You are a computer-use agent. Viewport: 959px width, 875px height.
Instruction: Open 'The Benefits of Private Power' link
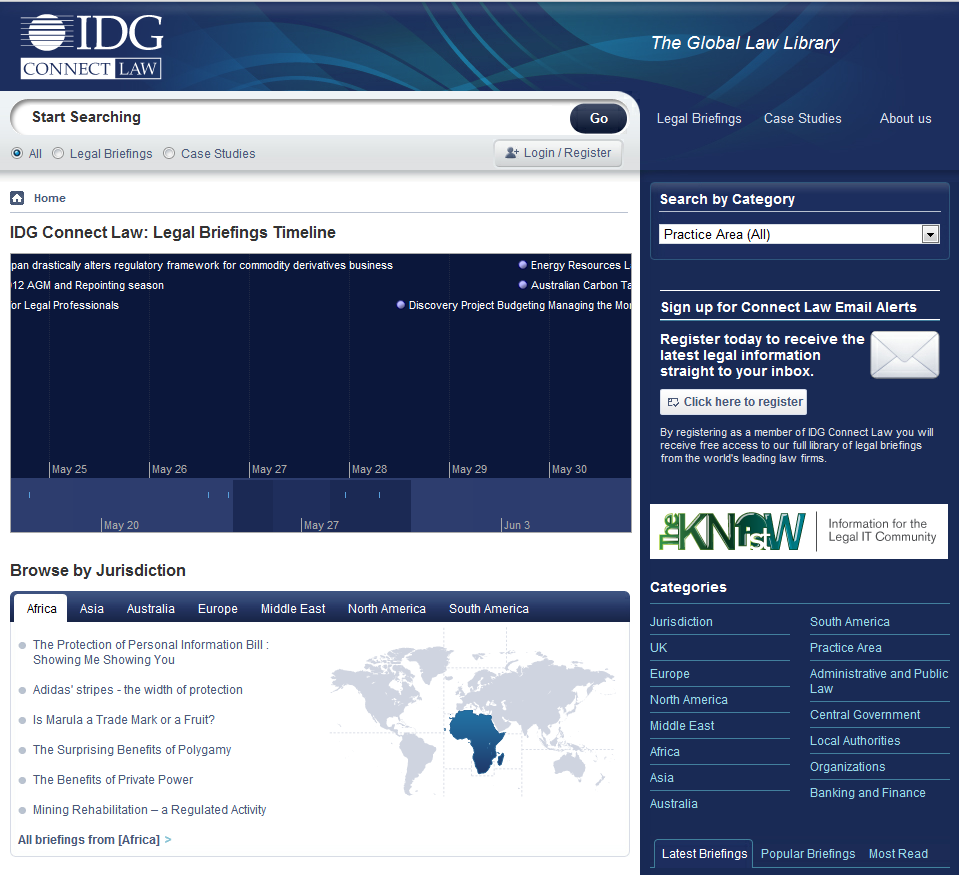[113, 780]
